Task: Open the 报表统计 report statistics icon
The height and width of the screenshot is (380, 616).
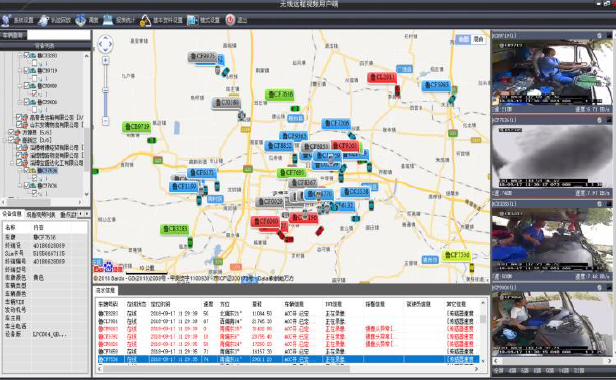Action: [x=108, y=20]
